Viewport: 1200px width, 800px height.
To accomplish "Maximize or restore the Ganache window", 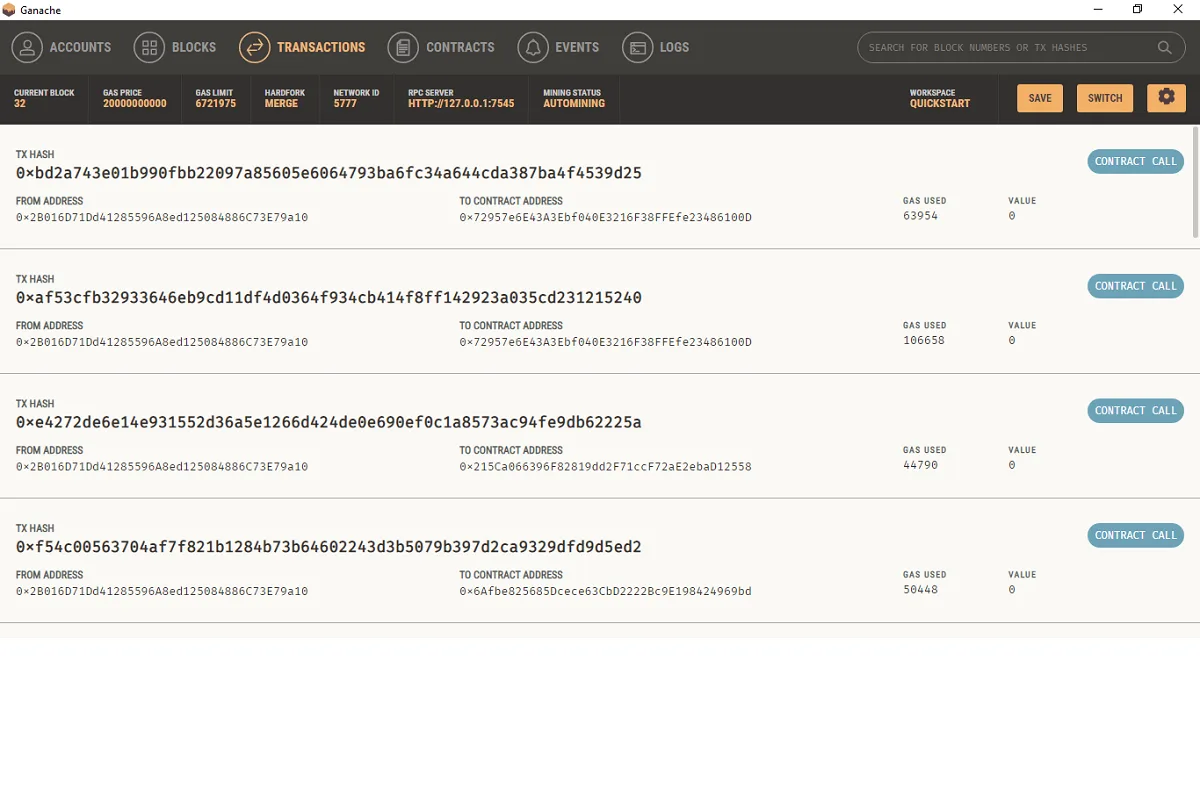I will 1137,9.
